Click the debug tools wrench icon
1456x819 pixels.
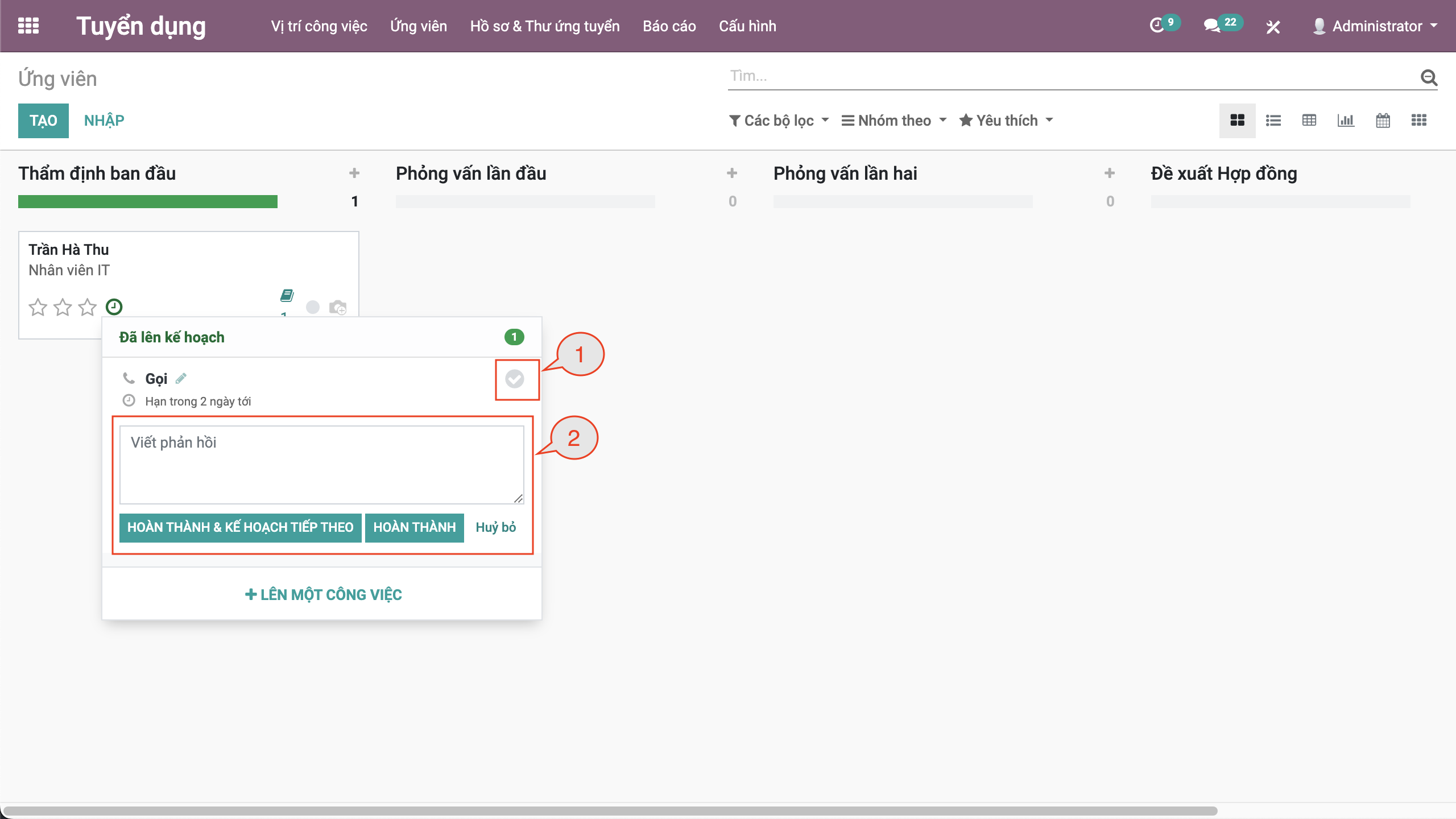pos(1273,27)
